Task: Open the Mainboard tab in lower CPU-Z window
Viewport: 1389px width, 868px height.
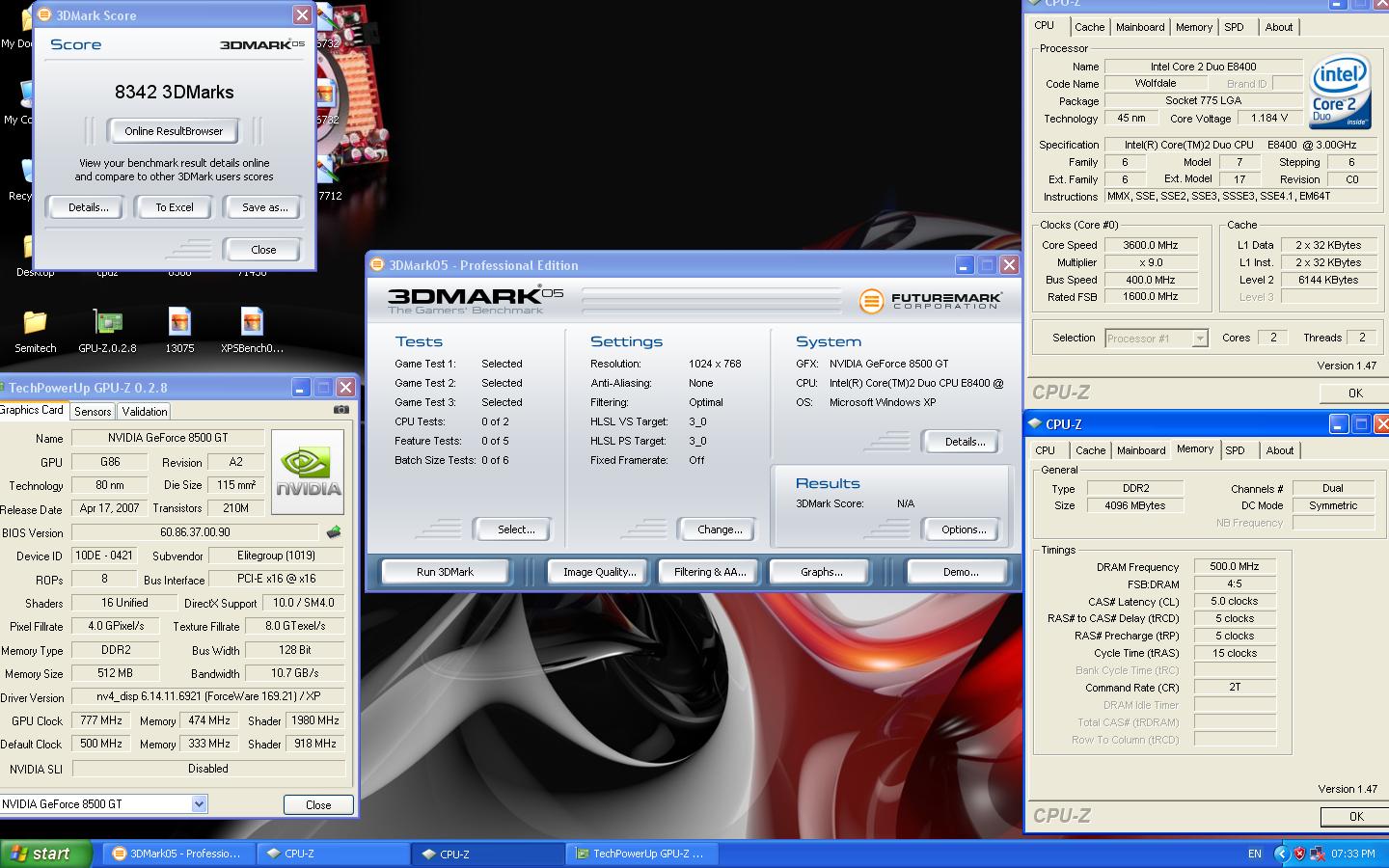Action: (x=1141, y=450)
